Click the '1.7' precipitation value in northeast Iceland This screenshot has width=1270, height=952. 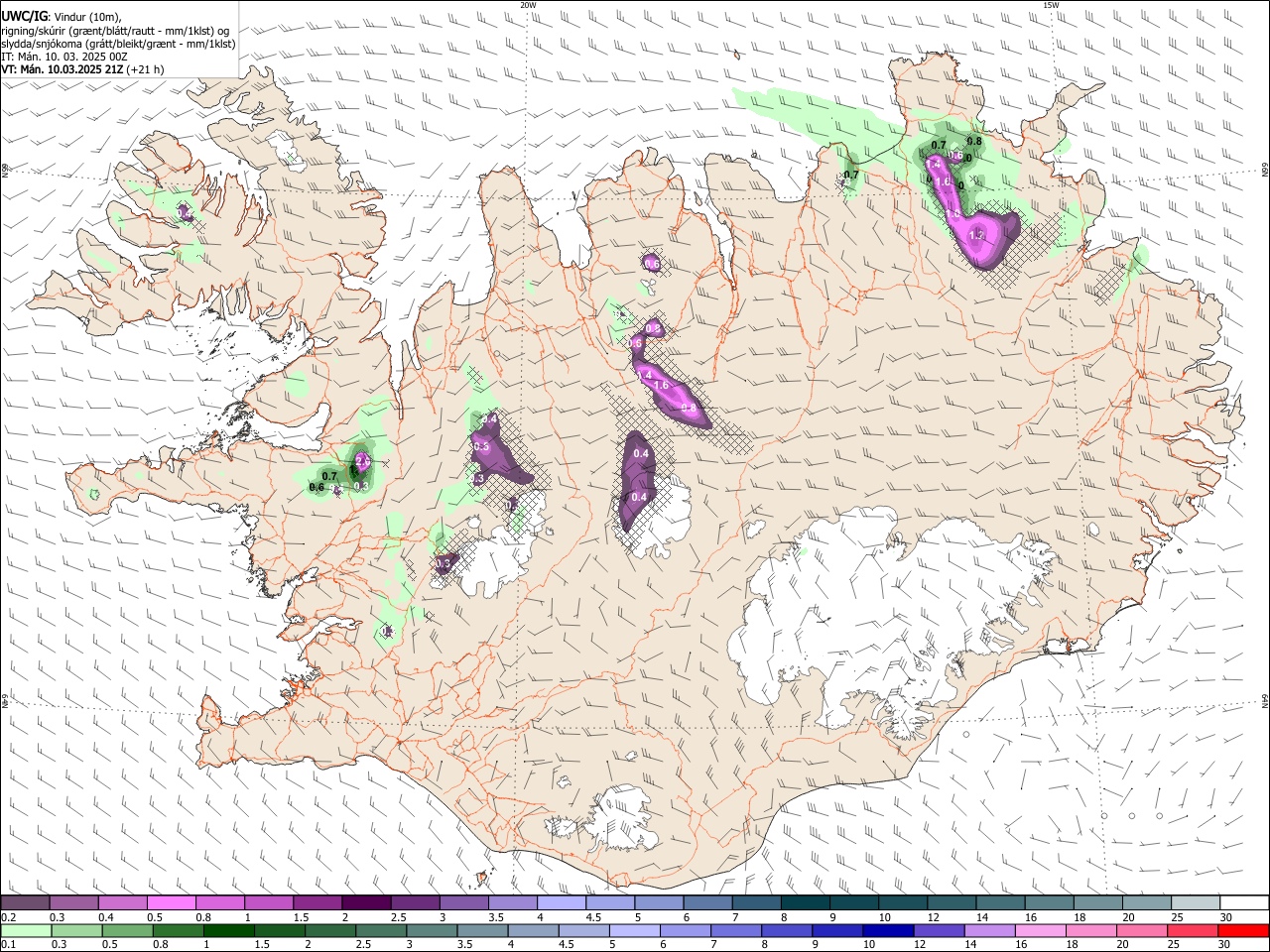[976, 236]
